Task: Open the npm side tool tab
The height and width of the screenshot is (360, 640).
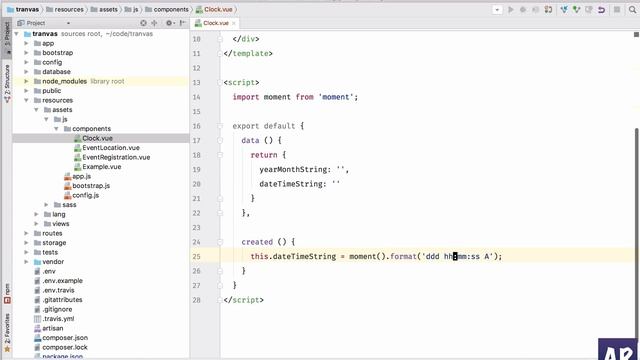Action: [7, 293]
